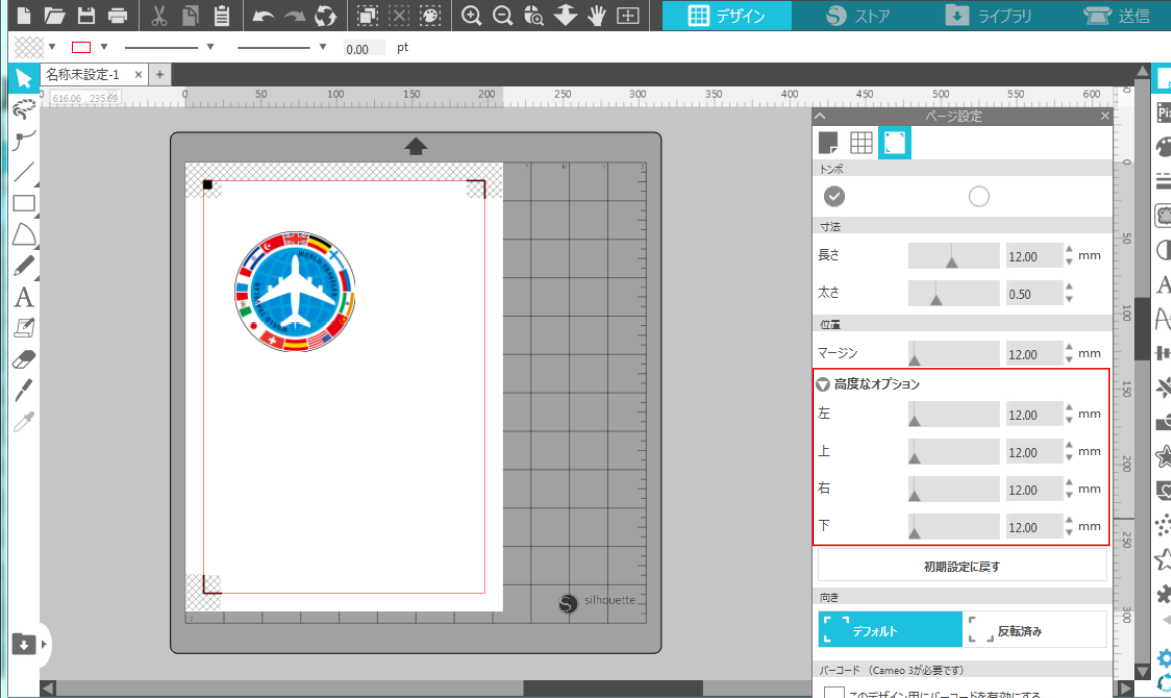Close the 名称未設定-1 document tab
This screenshot has width=1171, height=698.
coord(138,75)
